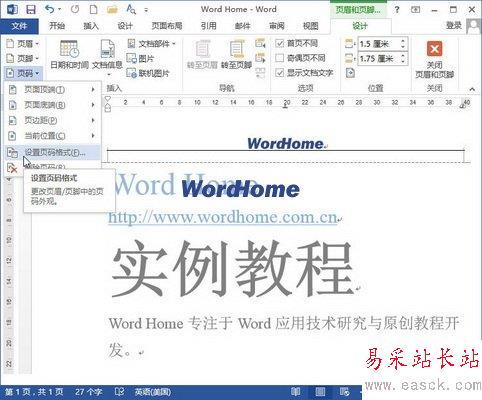Viewport: 482px width, 400px height.
Task: Click the ribbon display options icon
Action: [415, 10]
